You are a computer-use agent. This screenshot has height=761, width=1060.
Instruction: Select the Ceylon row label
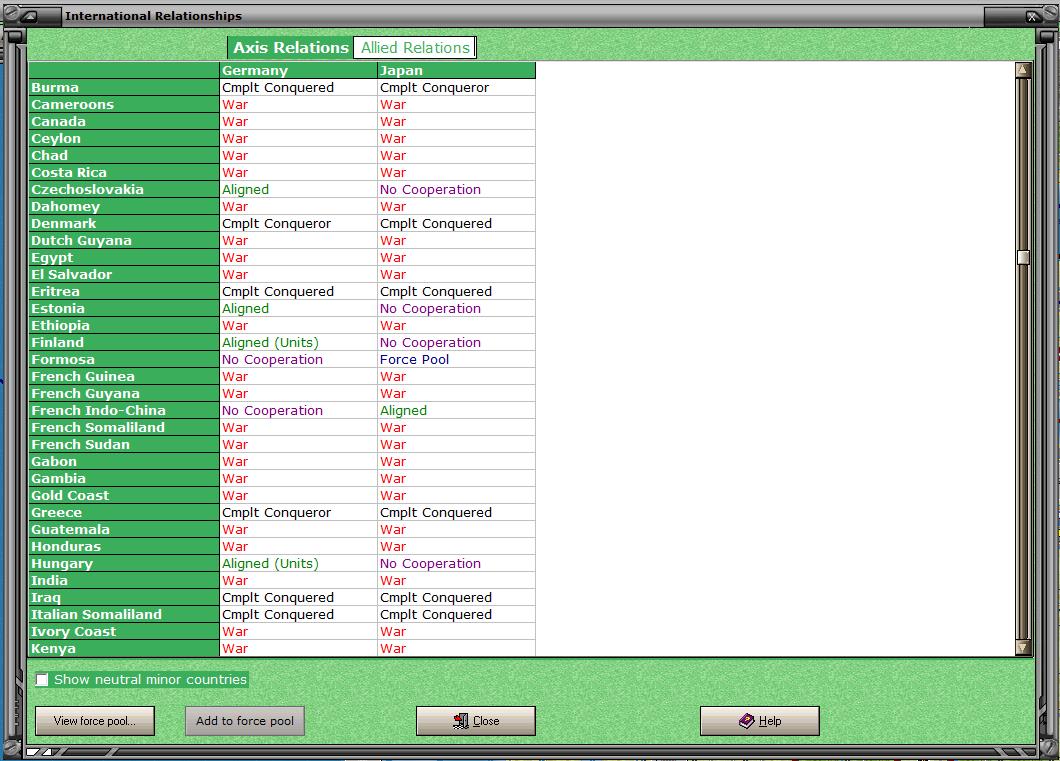point(124,139)
